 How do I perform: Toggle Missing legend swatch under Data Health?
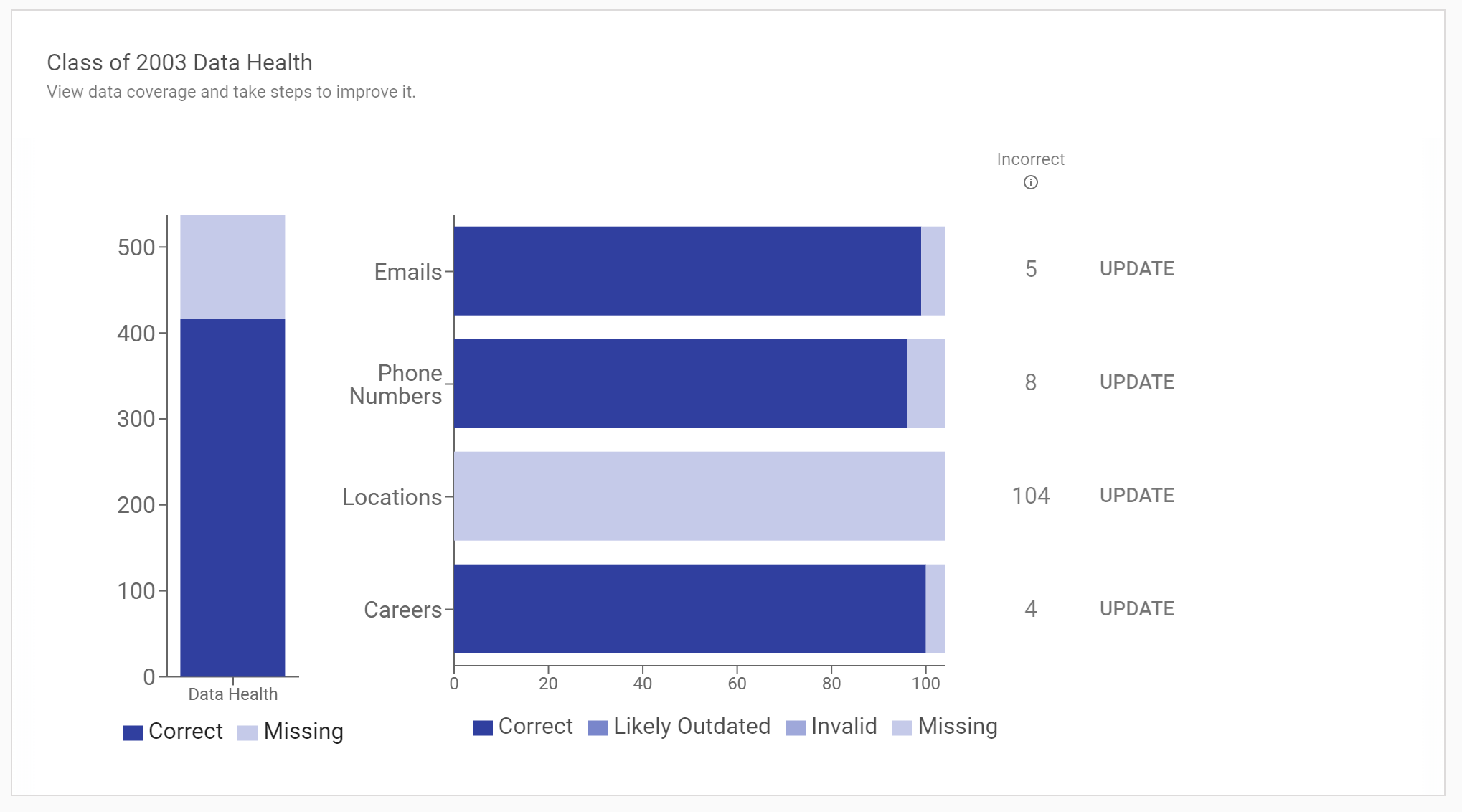tap(247, 732)
